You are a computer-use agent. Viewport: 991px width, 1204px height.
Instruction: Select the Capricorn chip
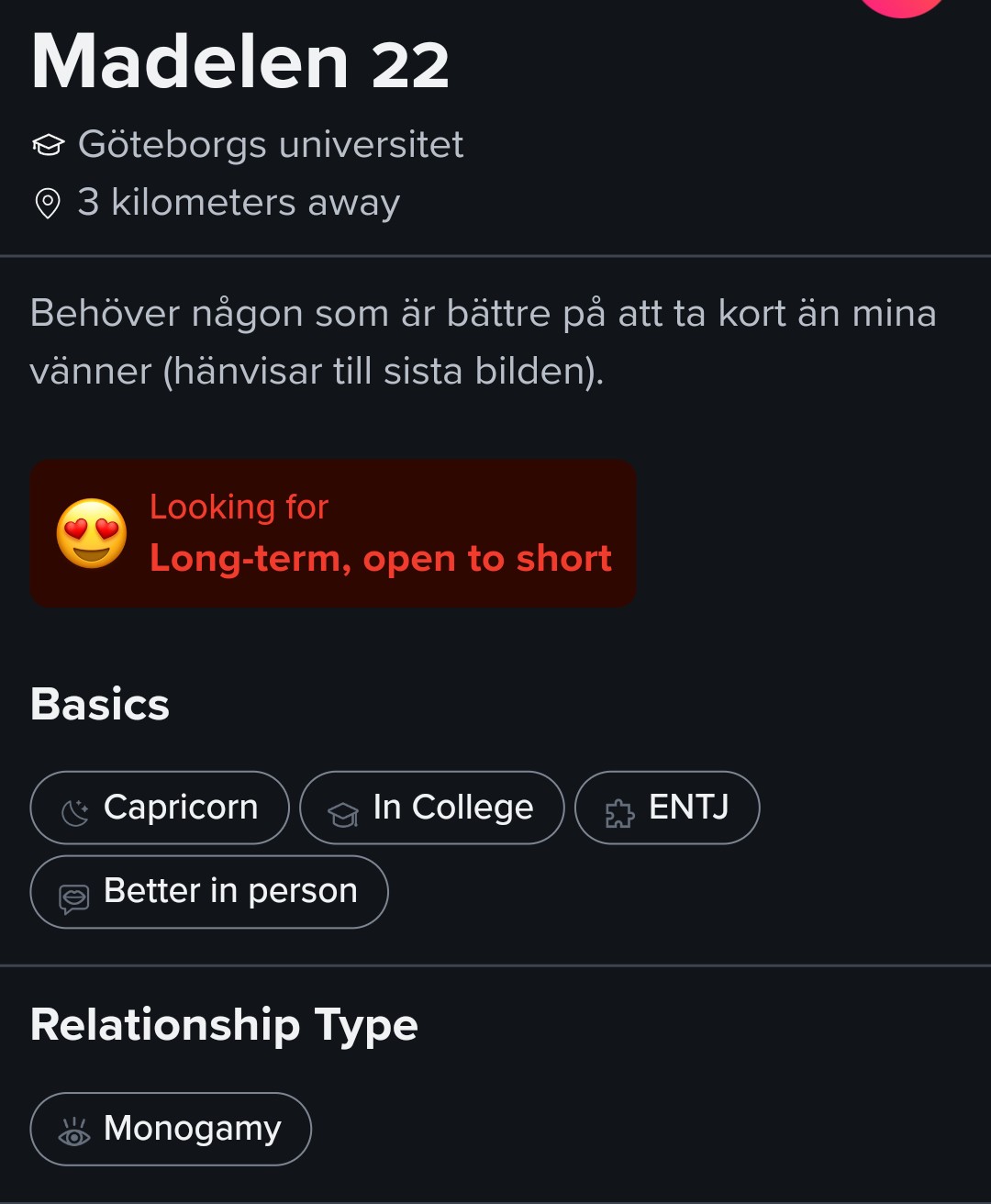(x=160, y=808)
